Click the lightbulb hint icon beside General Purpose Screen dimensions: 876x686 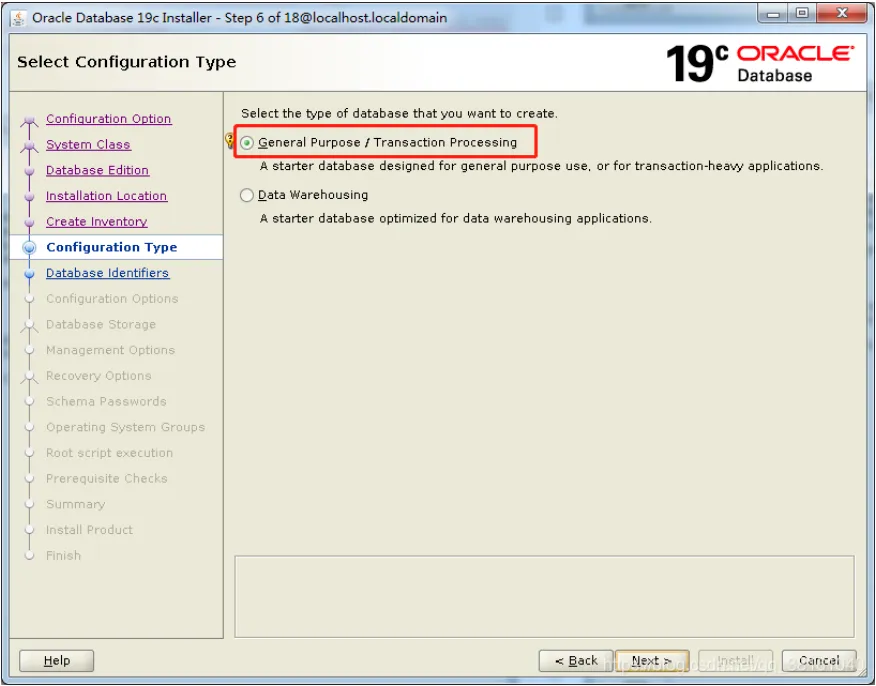click(x=229, y=140)
